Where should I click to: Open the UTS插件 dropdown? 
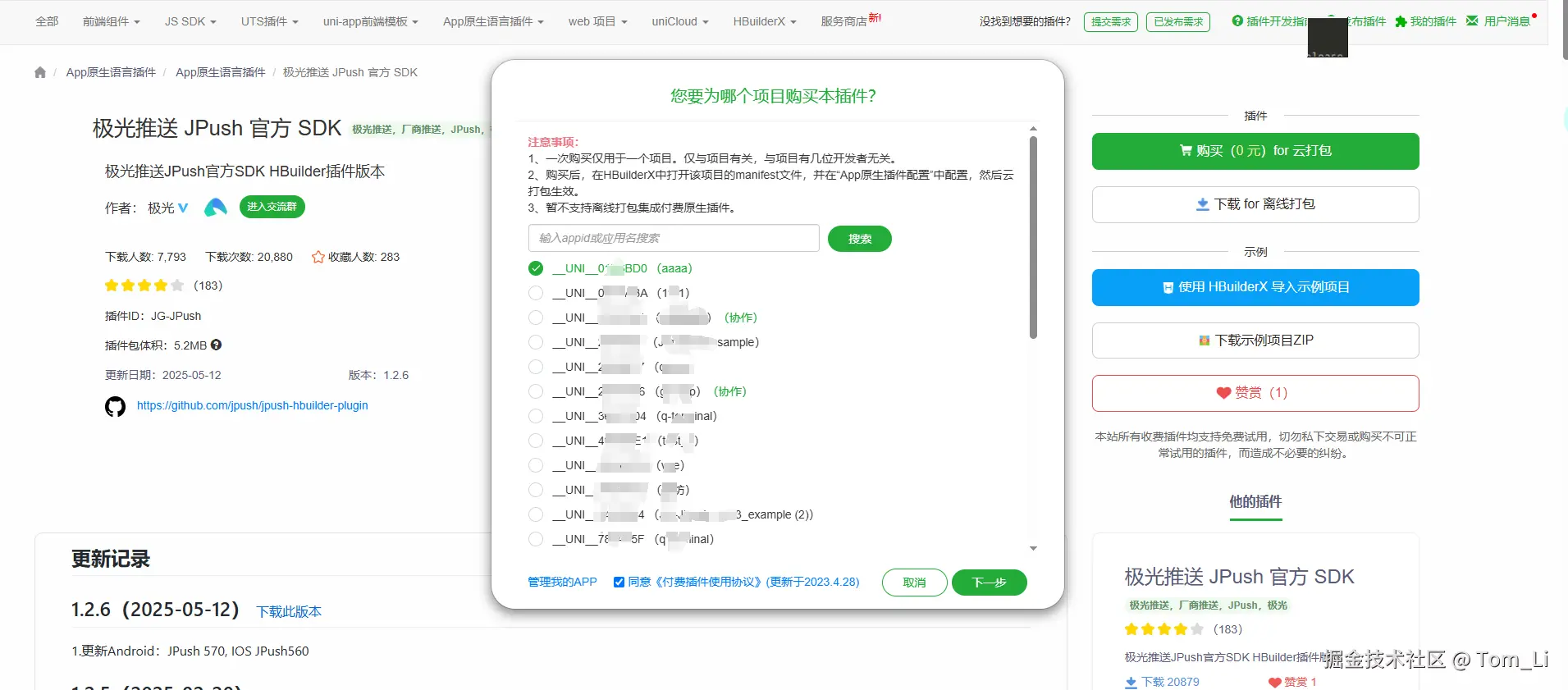pyautogui.click(x=270, y=22)
